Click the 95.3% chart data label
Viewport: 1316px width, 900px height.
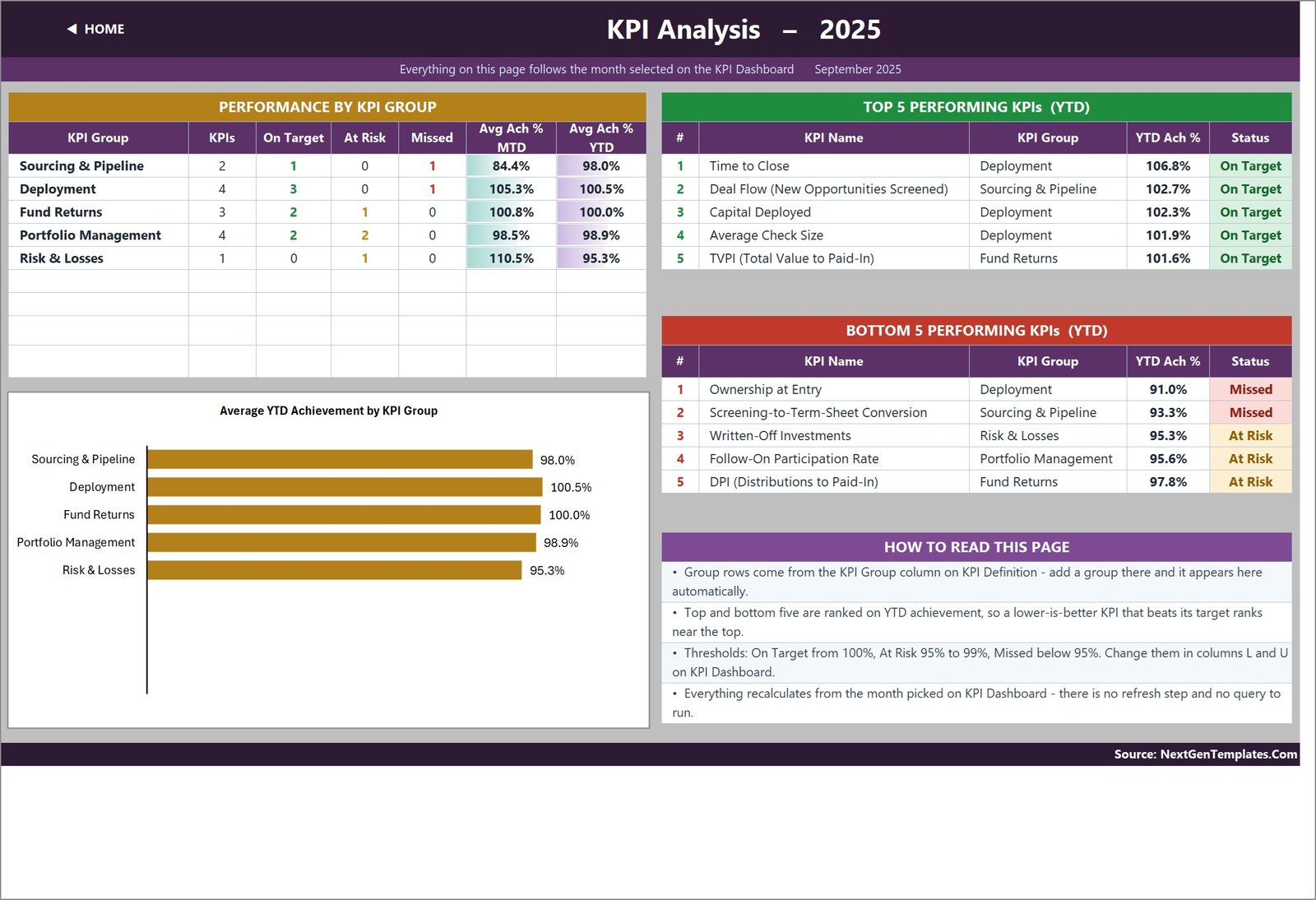point(547,570)
